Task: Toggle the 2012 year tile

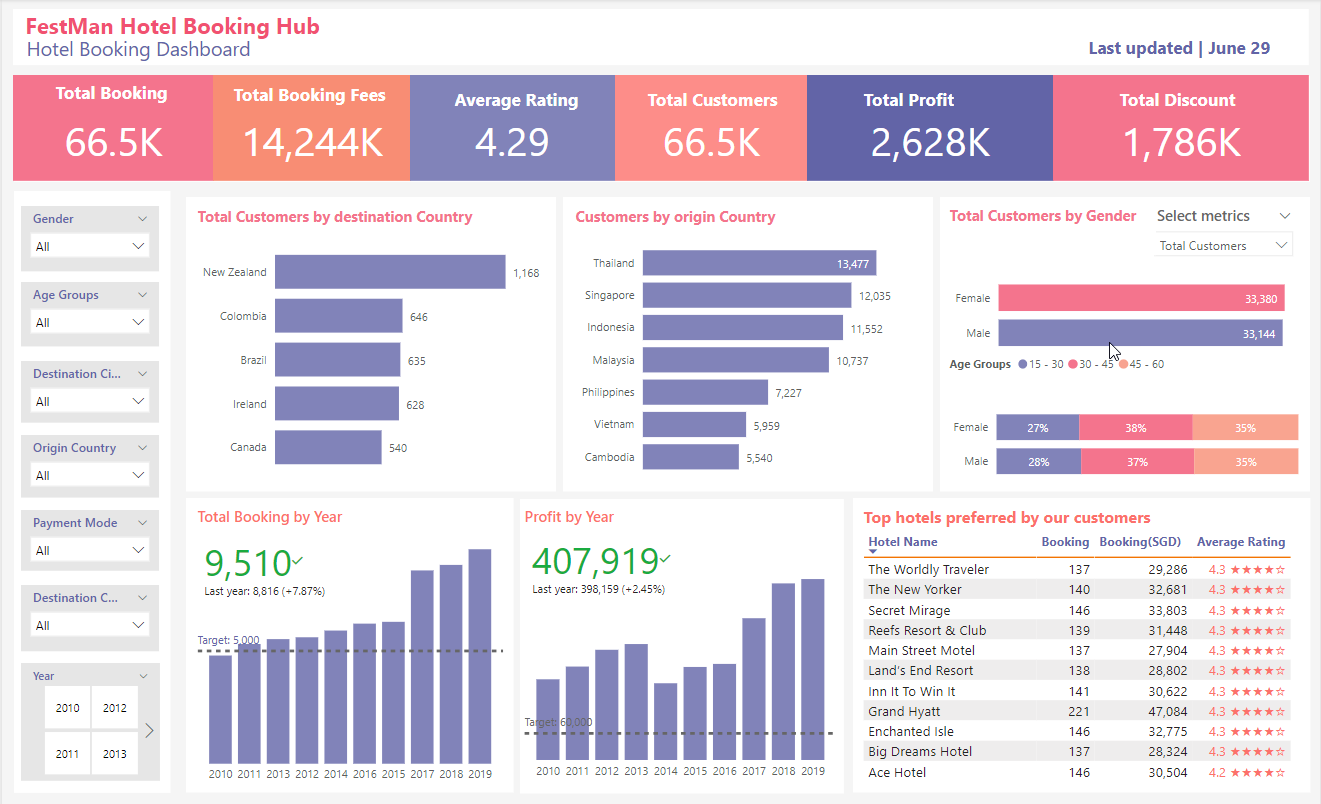Action: 115,708
